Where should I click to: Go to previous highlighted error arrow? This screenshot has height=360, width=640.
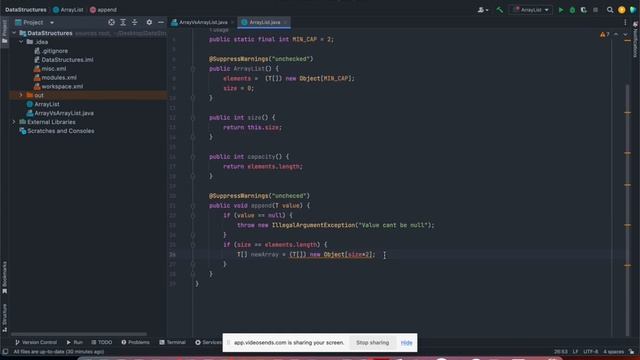616,35
